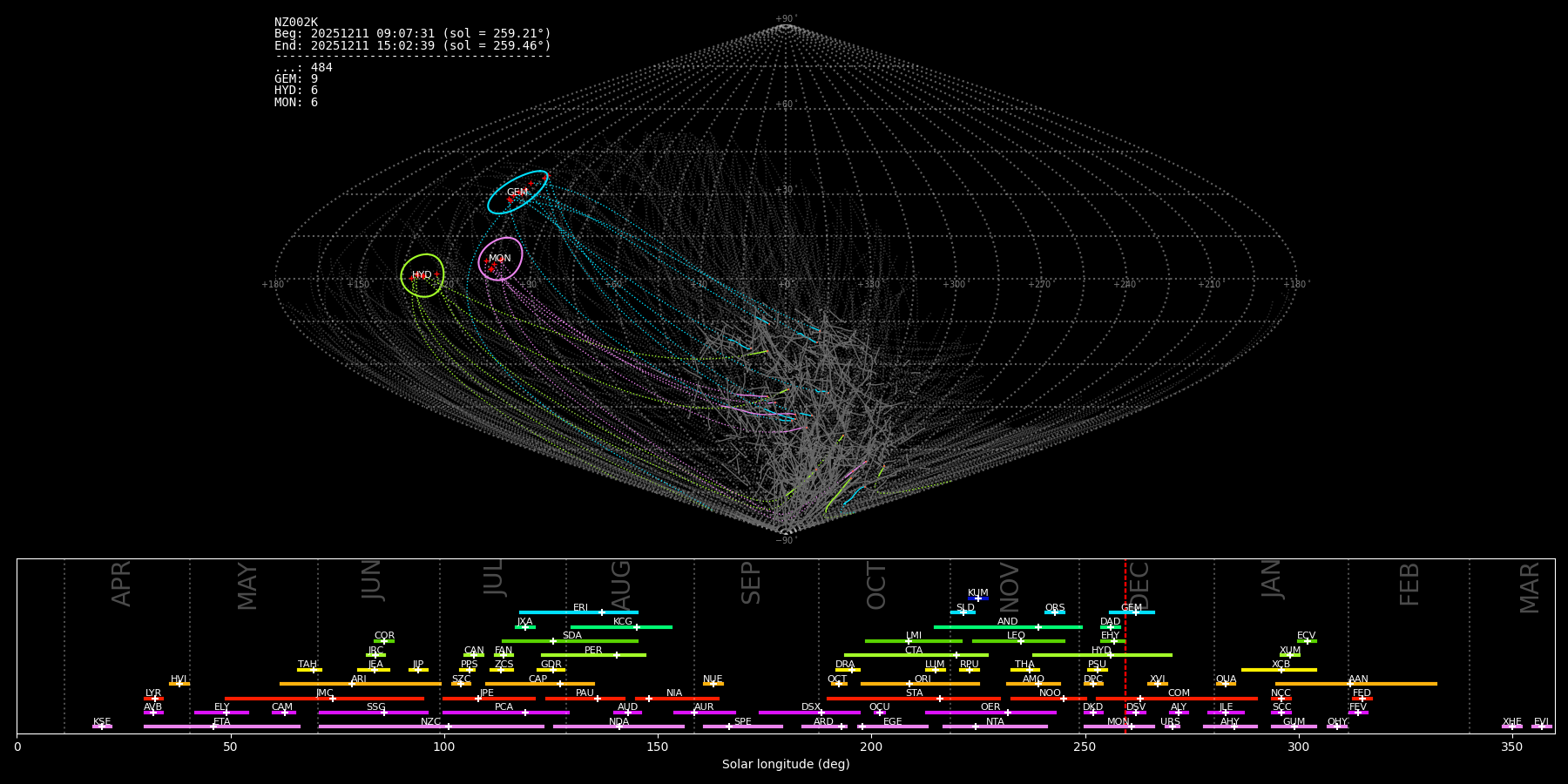Click the URS shower label
The height and width of the screenshot is (784, 1568).
point(1171,722)
